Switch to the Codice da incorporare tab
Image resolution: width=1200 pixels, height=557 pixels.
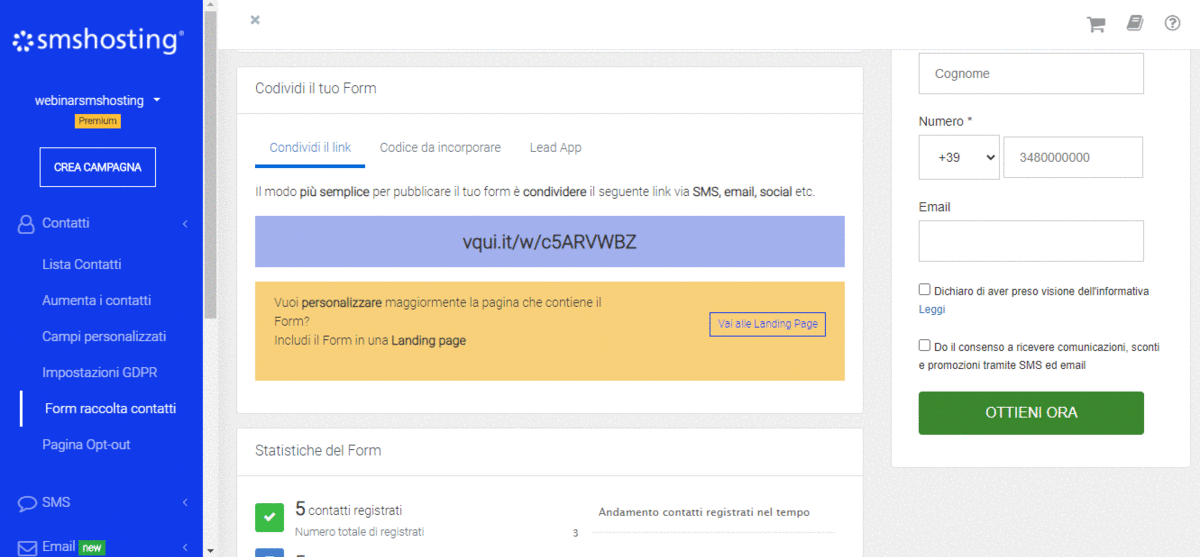(440, 147)
